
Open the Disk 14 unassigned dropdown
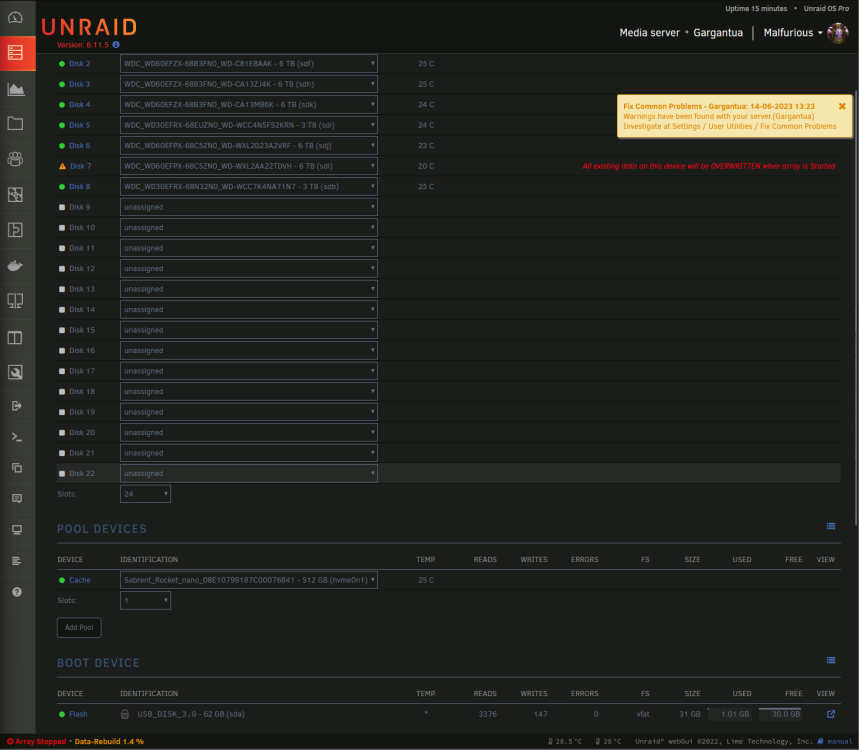pyautogui.click(x=249, y=310)
